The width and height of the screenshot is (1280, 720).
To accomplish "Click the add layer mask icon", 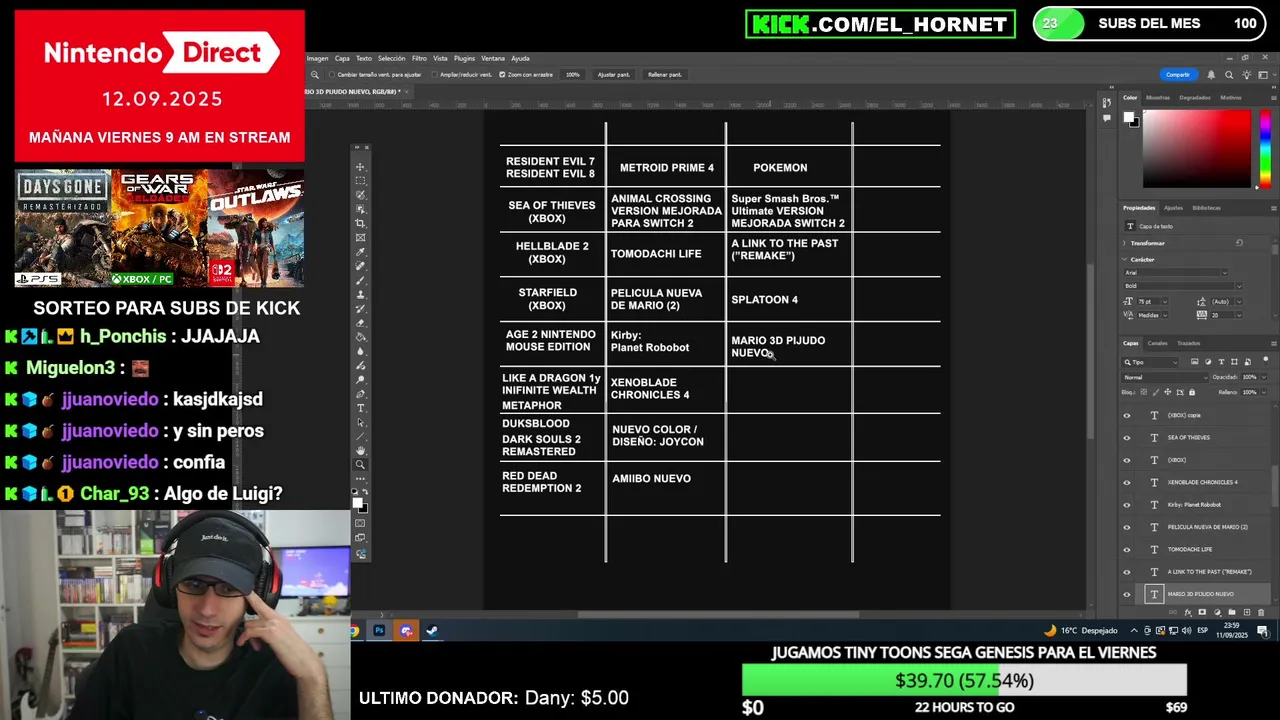I will tap(1202, 612).
